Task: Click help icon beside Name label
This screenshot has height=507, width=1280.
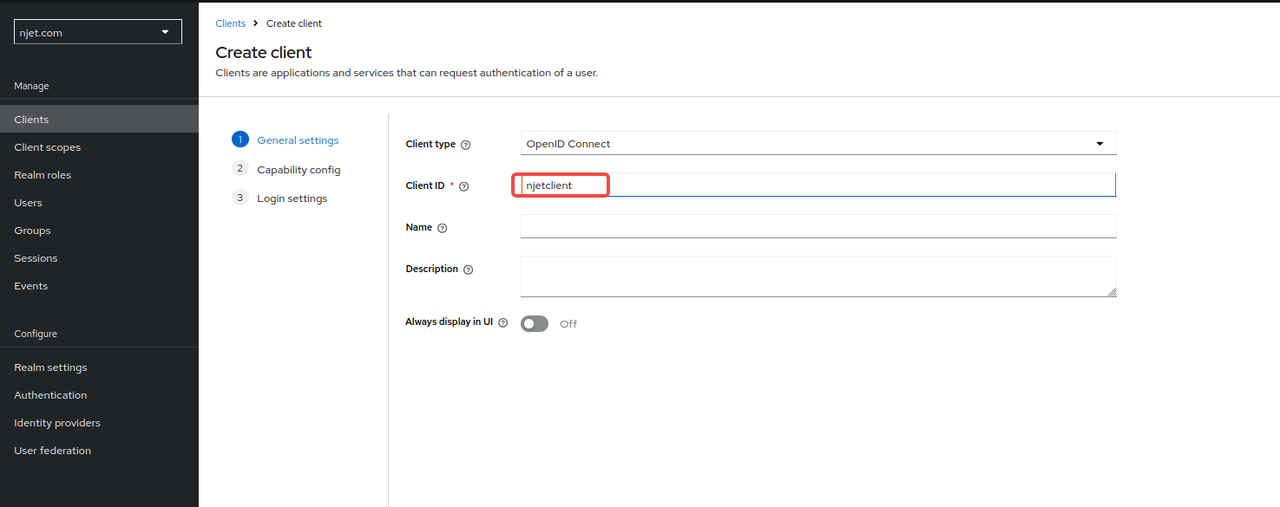Action: 443,228
